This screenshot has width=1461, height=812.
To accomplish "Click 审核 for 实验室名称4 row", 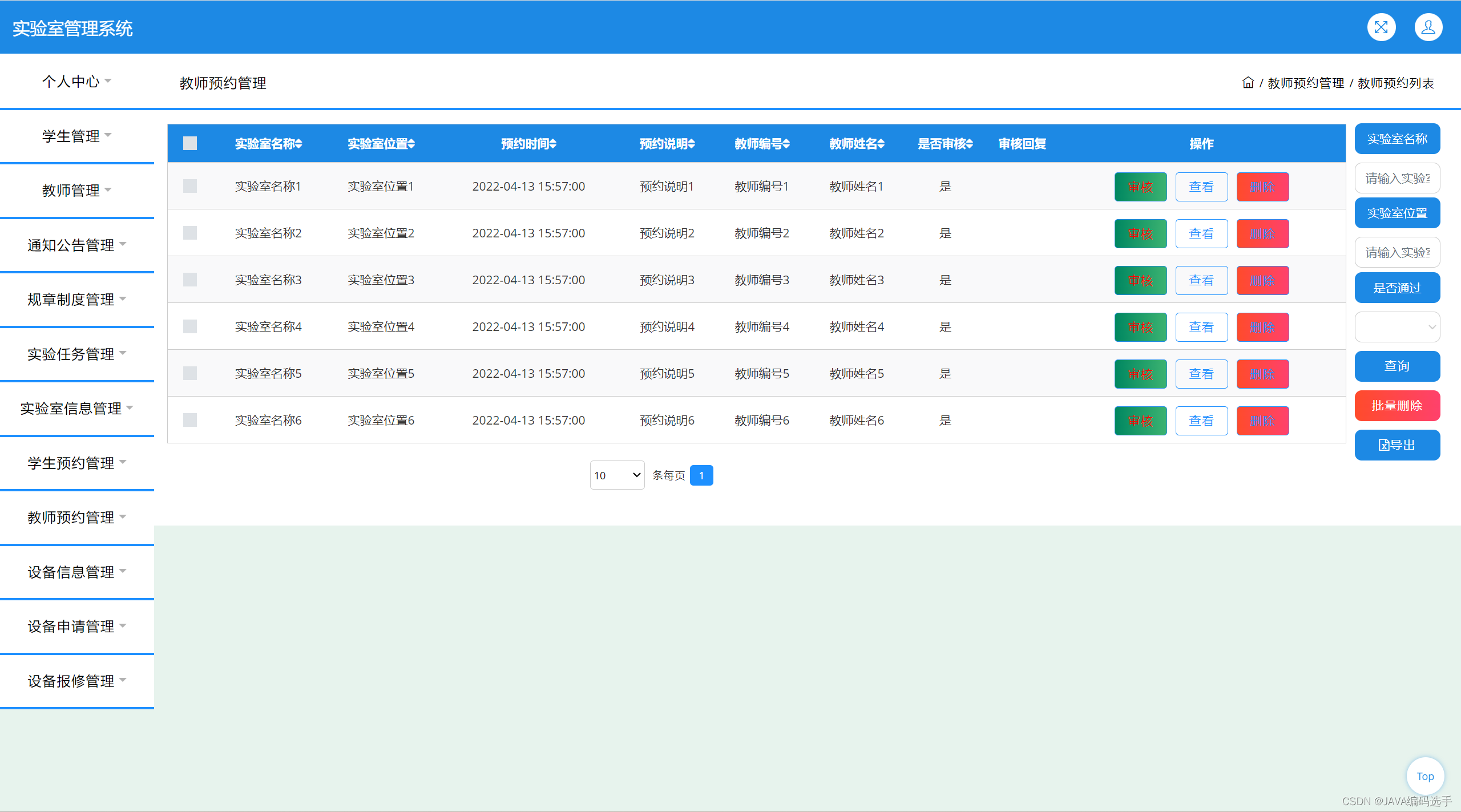I will tap(1140, 327).
